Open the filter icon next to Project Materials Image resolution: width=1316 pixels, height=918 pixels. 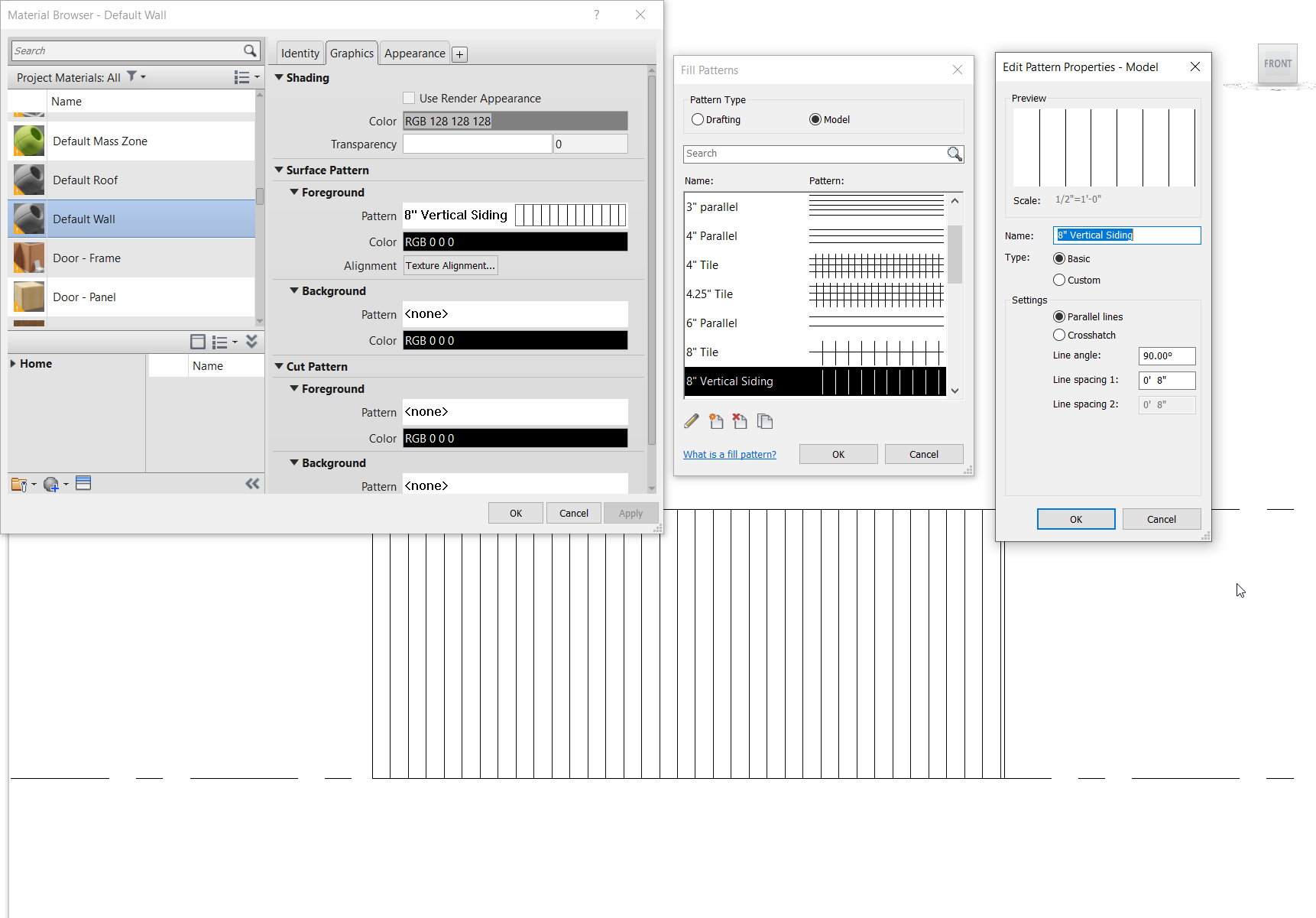pos(131,76)
